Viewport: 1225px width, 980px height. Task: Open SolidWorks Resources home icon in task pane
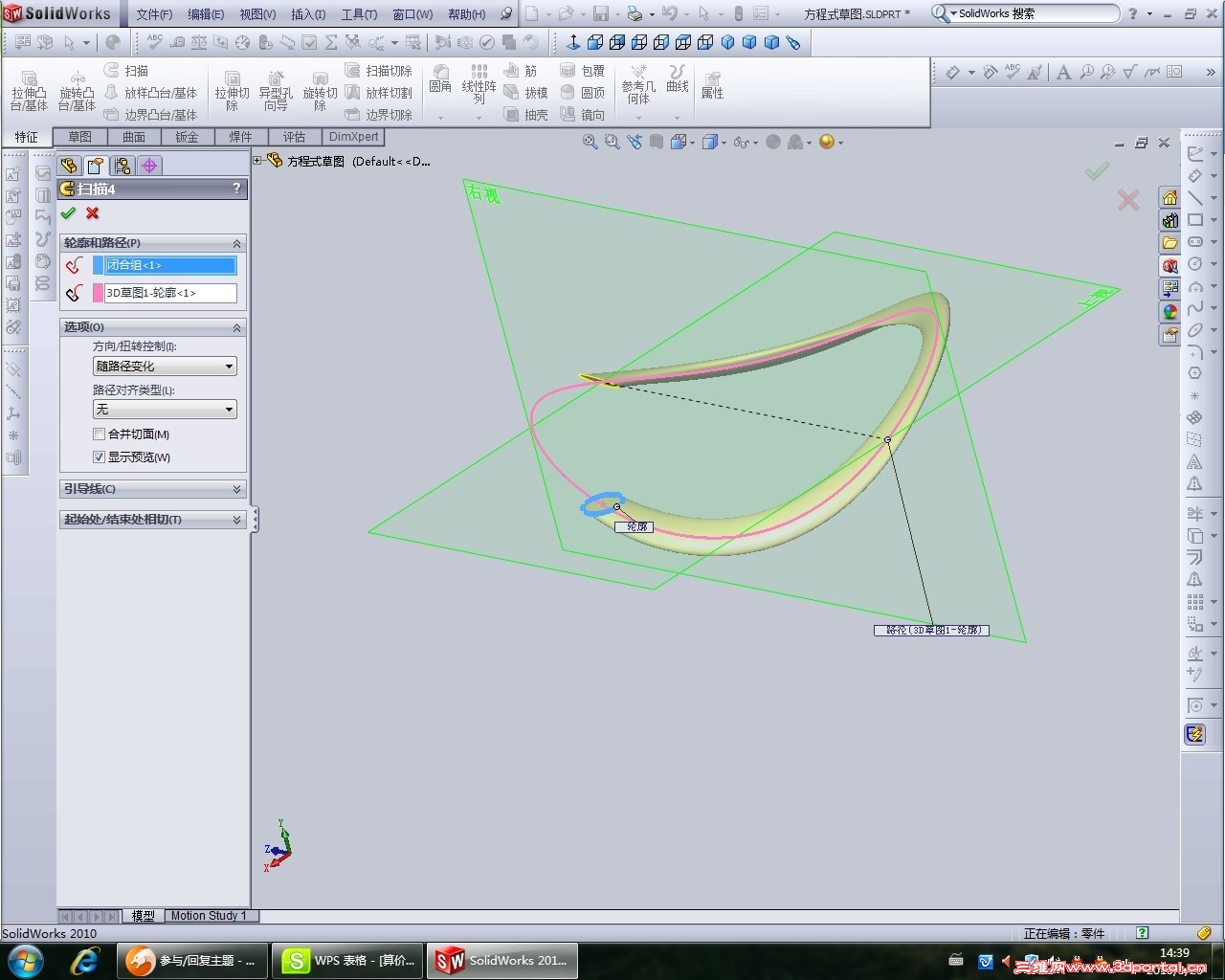(1169, 197)
